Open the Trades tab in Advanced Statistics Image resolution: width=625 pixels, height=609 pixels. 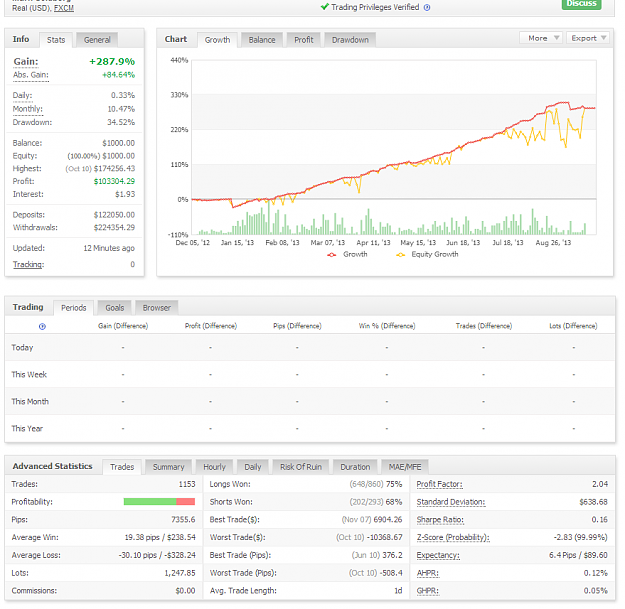[122, 467]
